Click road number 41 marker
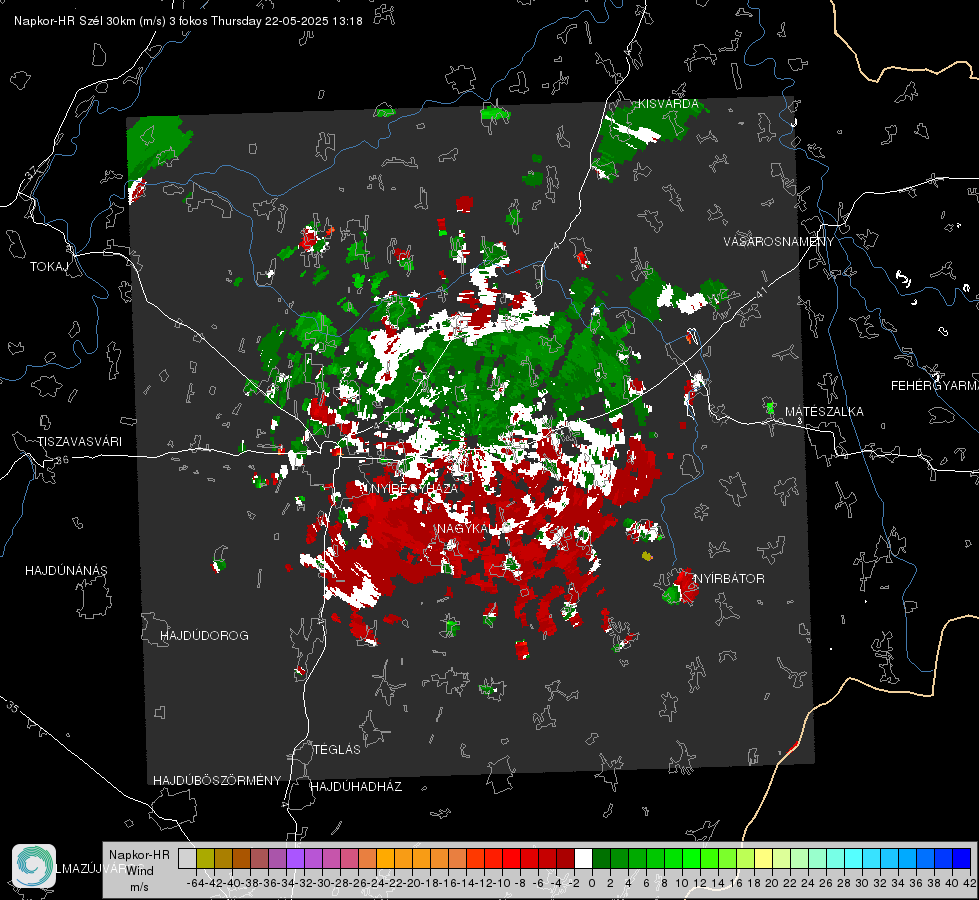This screenshot has width=979, height=900. pyautogui.click(x=760, y=292)
